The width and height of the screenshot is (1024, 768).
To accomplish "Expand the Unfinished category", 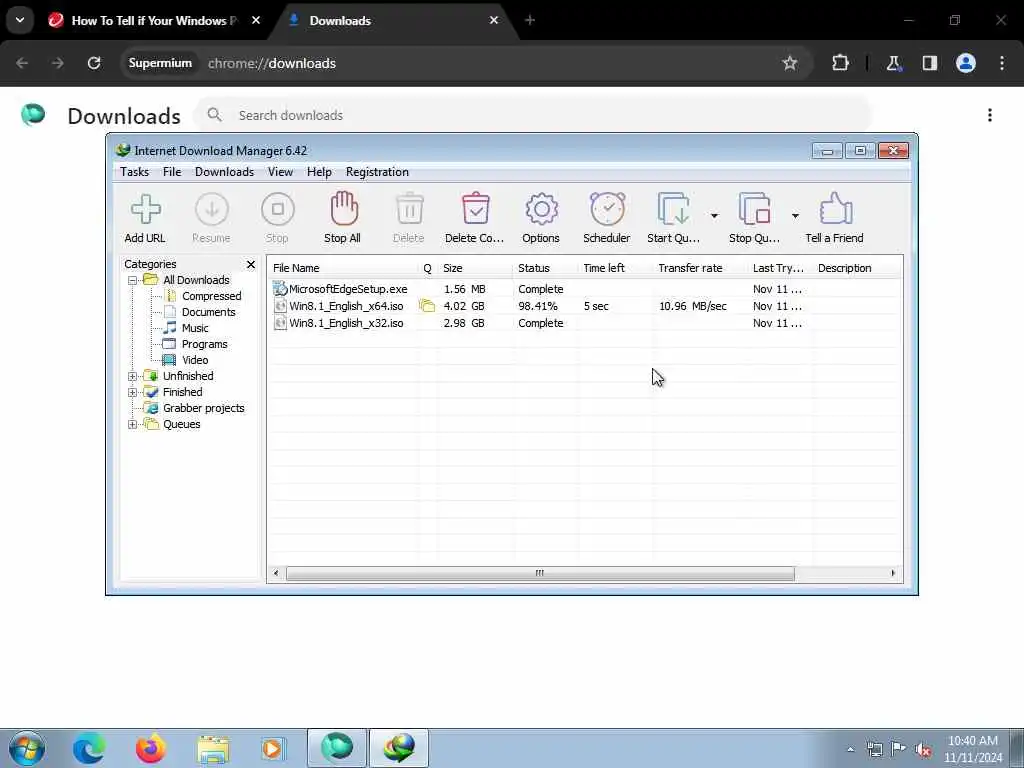I will (x=133, y=376).
